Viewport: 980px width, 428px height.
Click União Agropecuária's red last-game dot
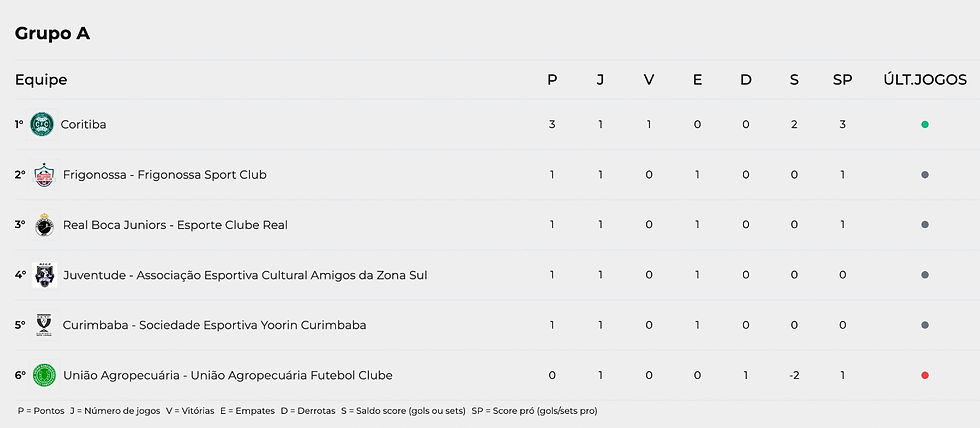[x=925, y=376]
